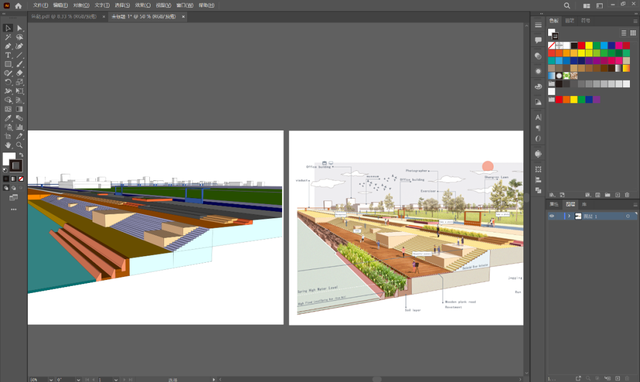This screenshot has width=640, height=382.
Task: Open the 文件(F) menu
Action: [40, 5]
